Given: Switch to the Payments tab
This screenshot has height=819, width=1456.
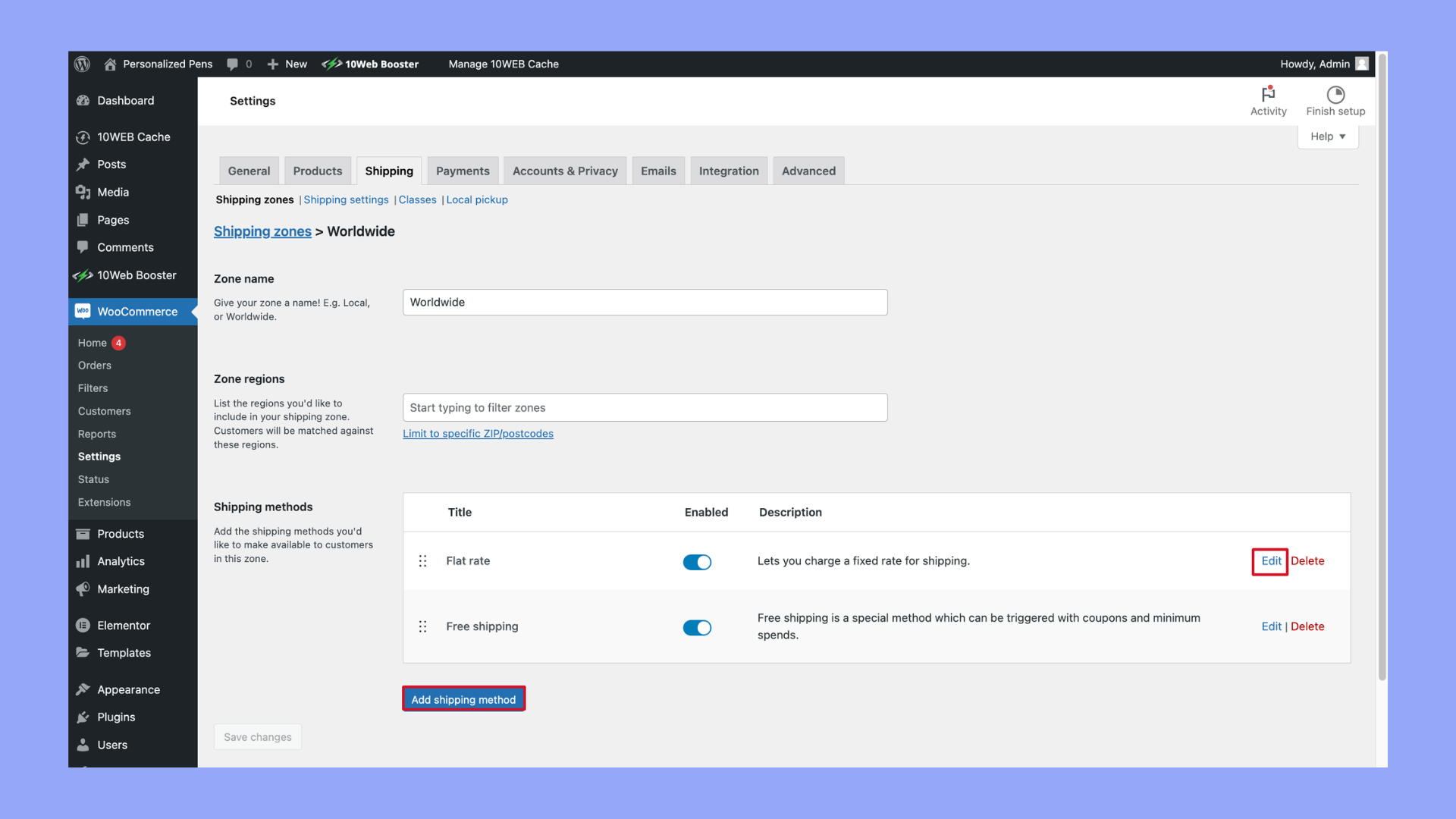Looking at the screenshot, I should (x=463, y=171).
